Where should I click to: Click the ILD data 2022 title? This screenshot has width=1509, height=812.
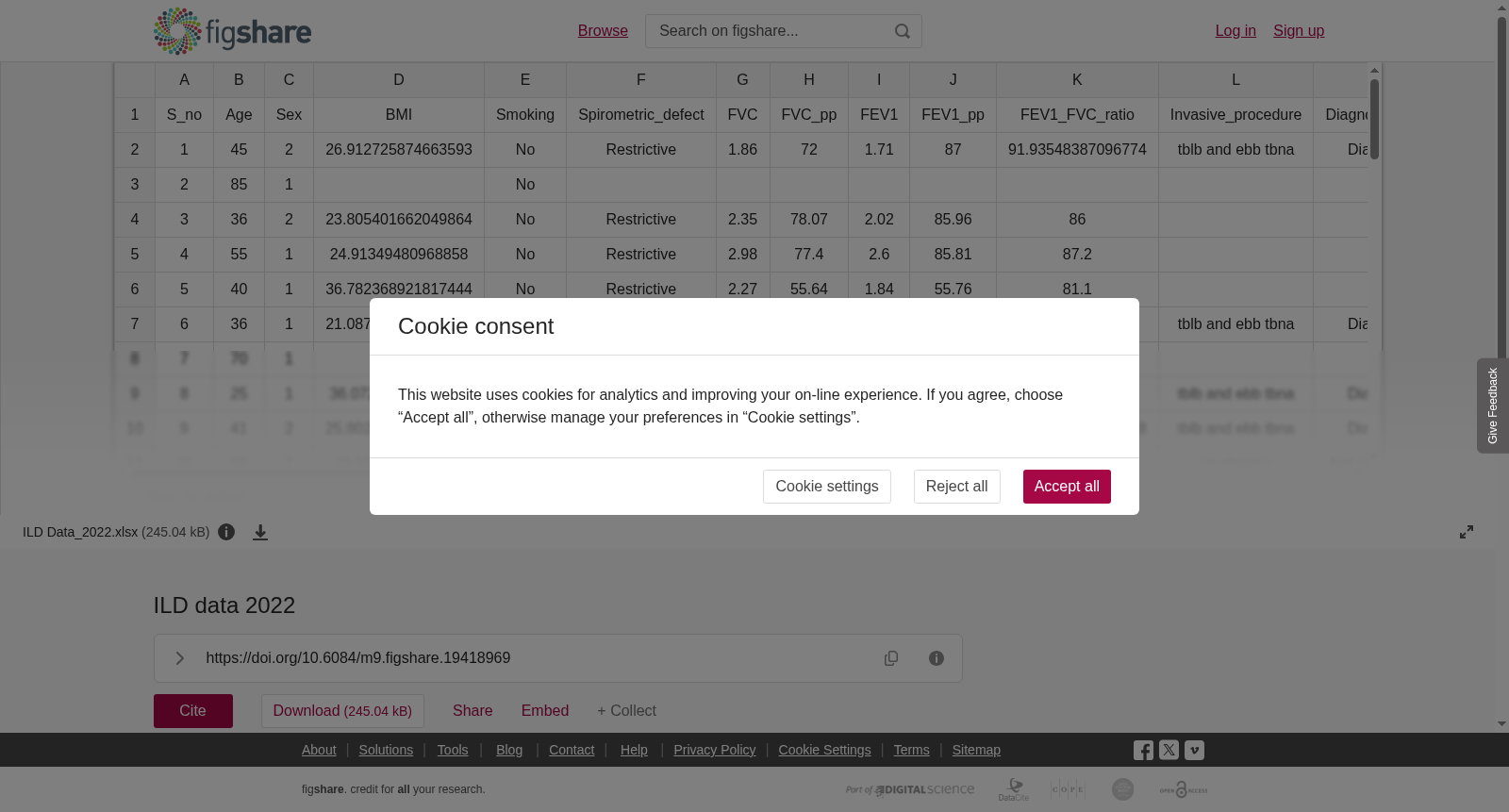point(224,605)
